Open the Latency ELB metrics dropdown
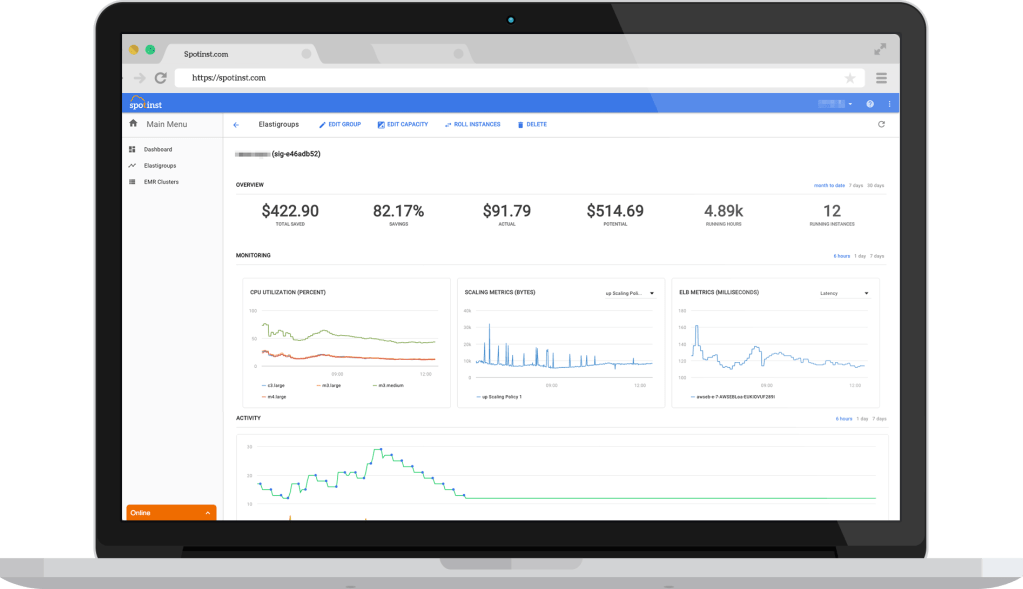Screen dimensions: 1023x589 [x=844, y=294]
